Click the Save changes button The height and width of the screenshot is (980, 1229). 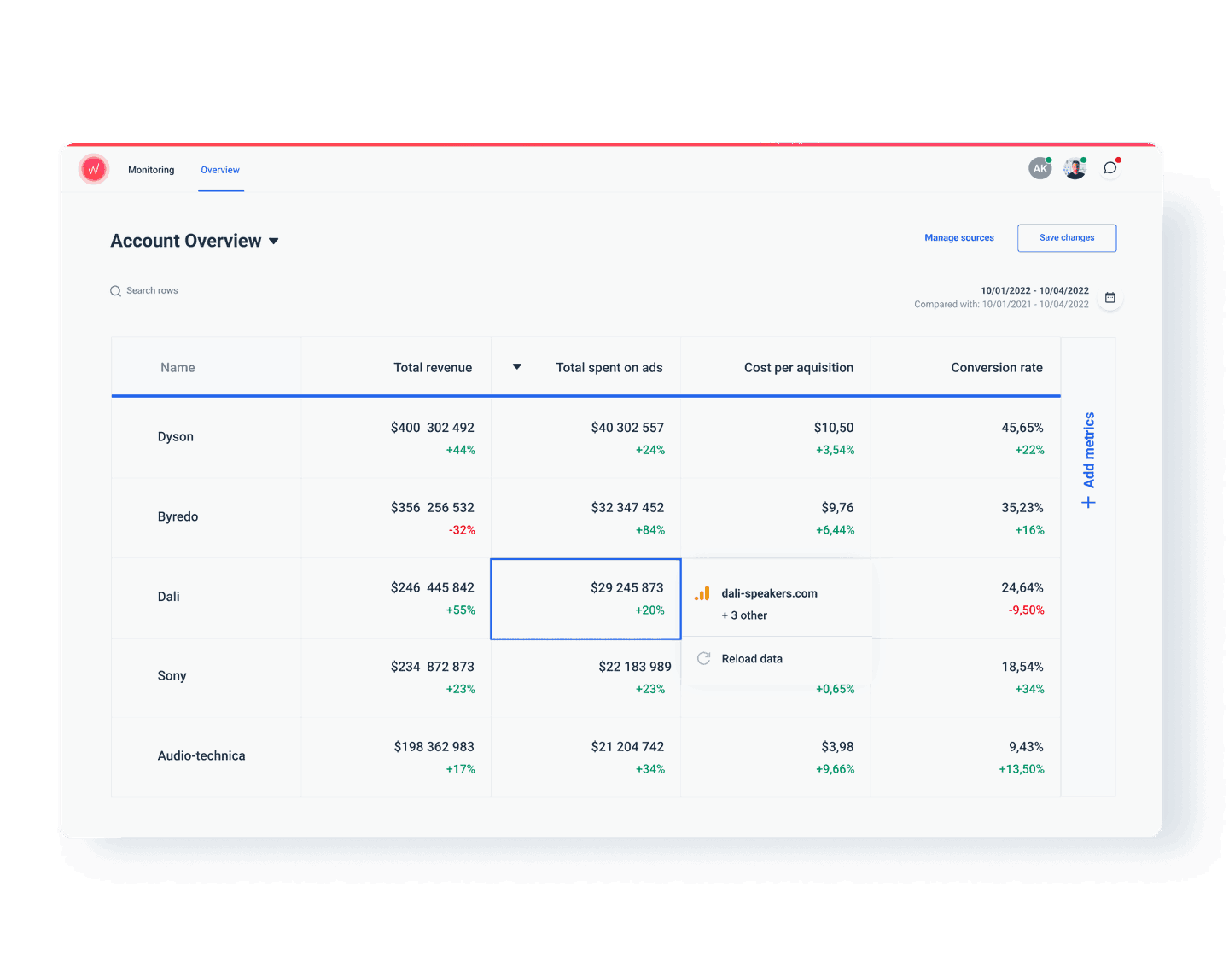point(1066,237)
